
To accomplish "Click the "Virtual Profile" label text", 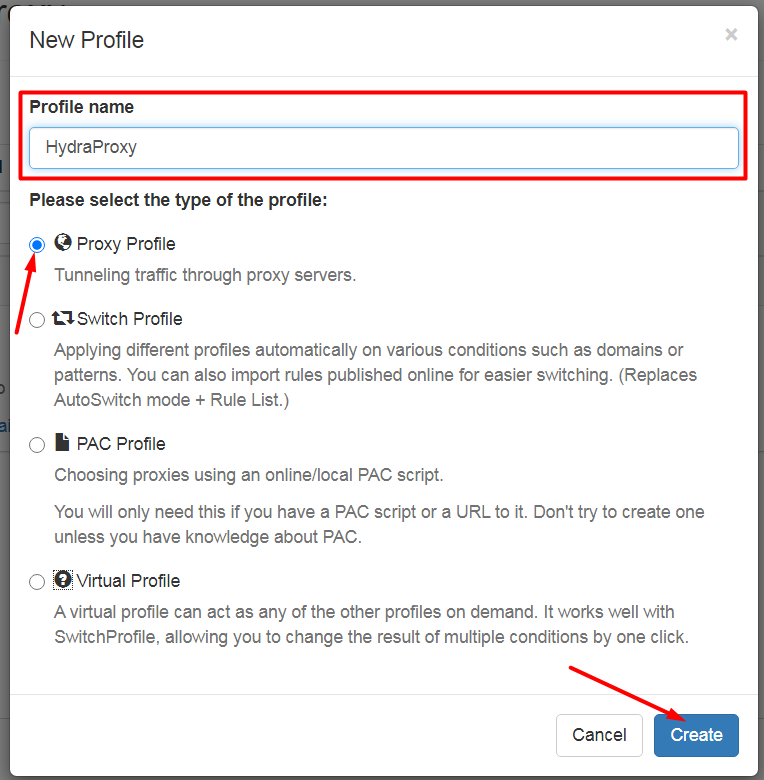I will point(128,581).
